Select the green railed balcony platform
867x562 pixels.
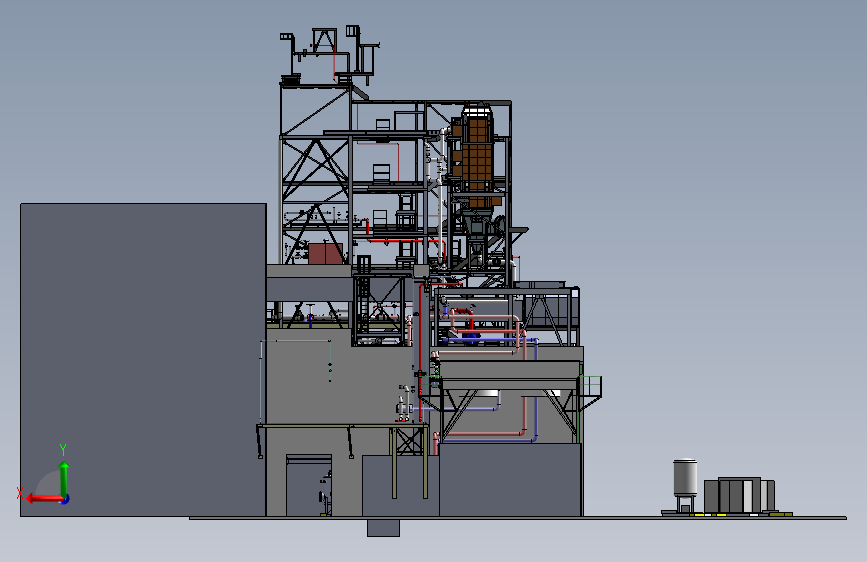point(589,386)
